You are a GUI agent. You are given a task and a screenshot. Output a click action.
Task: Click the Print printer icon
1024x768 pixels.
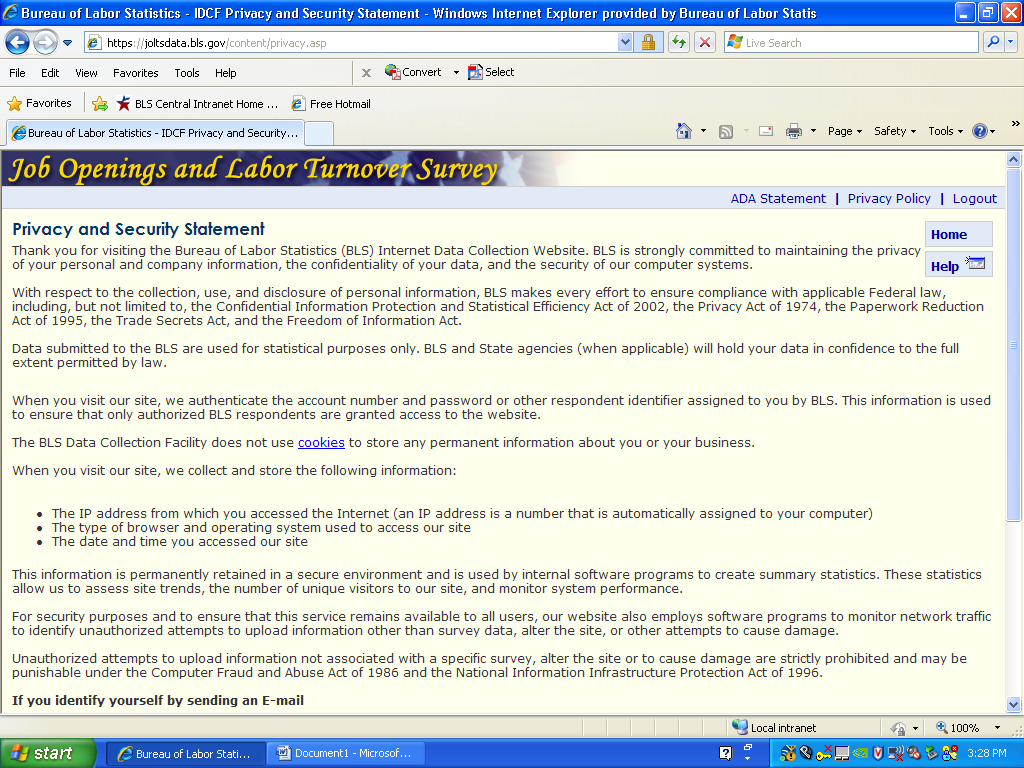tap(793, 131)
